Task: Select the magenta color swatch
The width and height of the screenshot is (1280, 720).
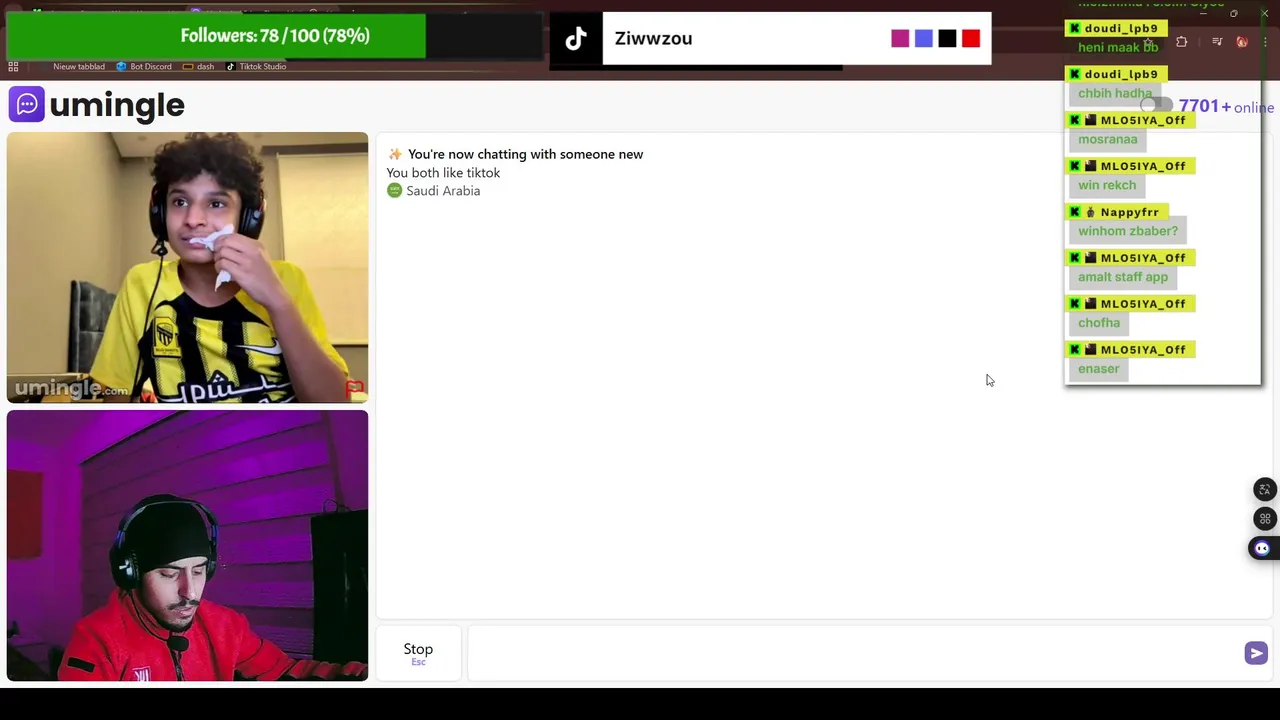Action: pyautogui.click(x=900, y=38)
